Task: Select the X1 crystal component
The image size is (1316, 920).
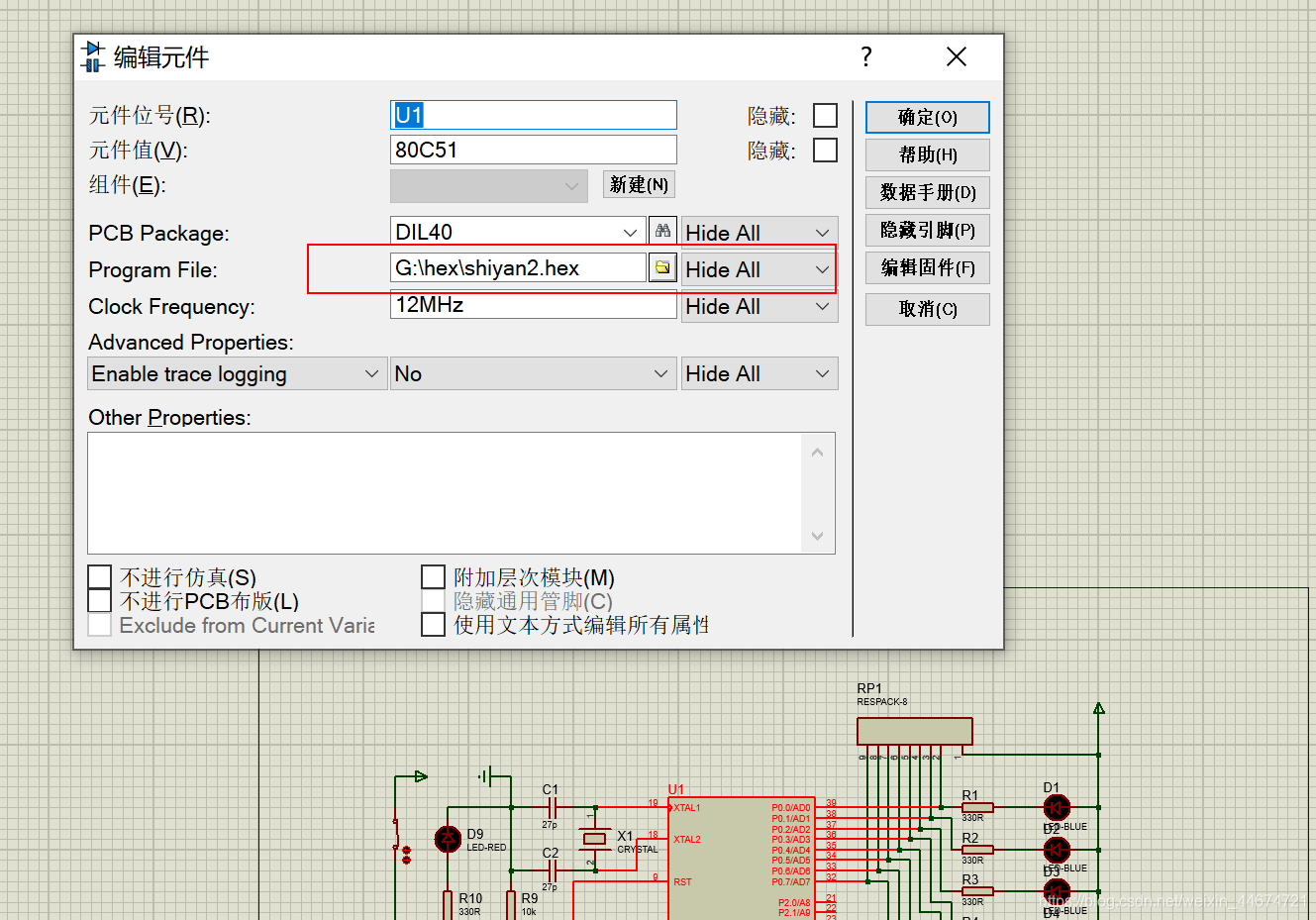Action: coord(594,839)
